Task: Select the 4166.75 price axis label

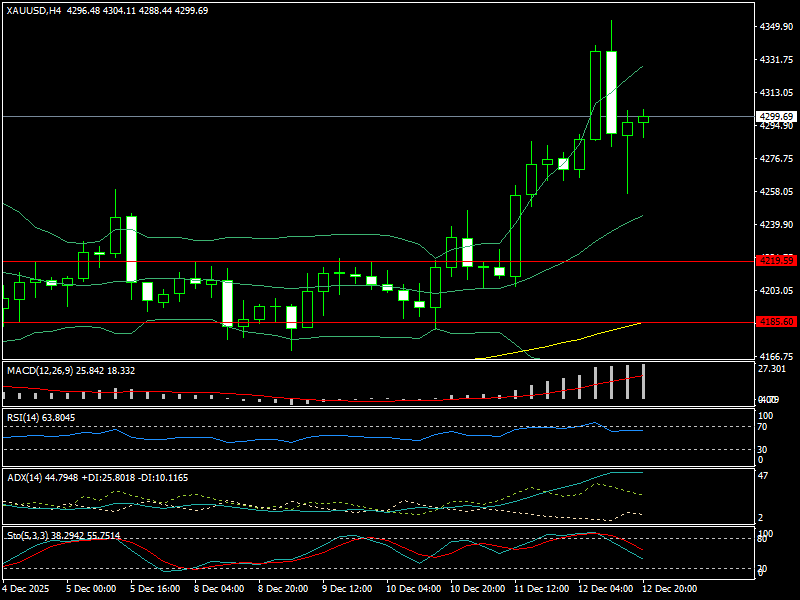Action: pyautogui.click(x=777, y=357)
